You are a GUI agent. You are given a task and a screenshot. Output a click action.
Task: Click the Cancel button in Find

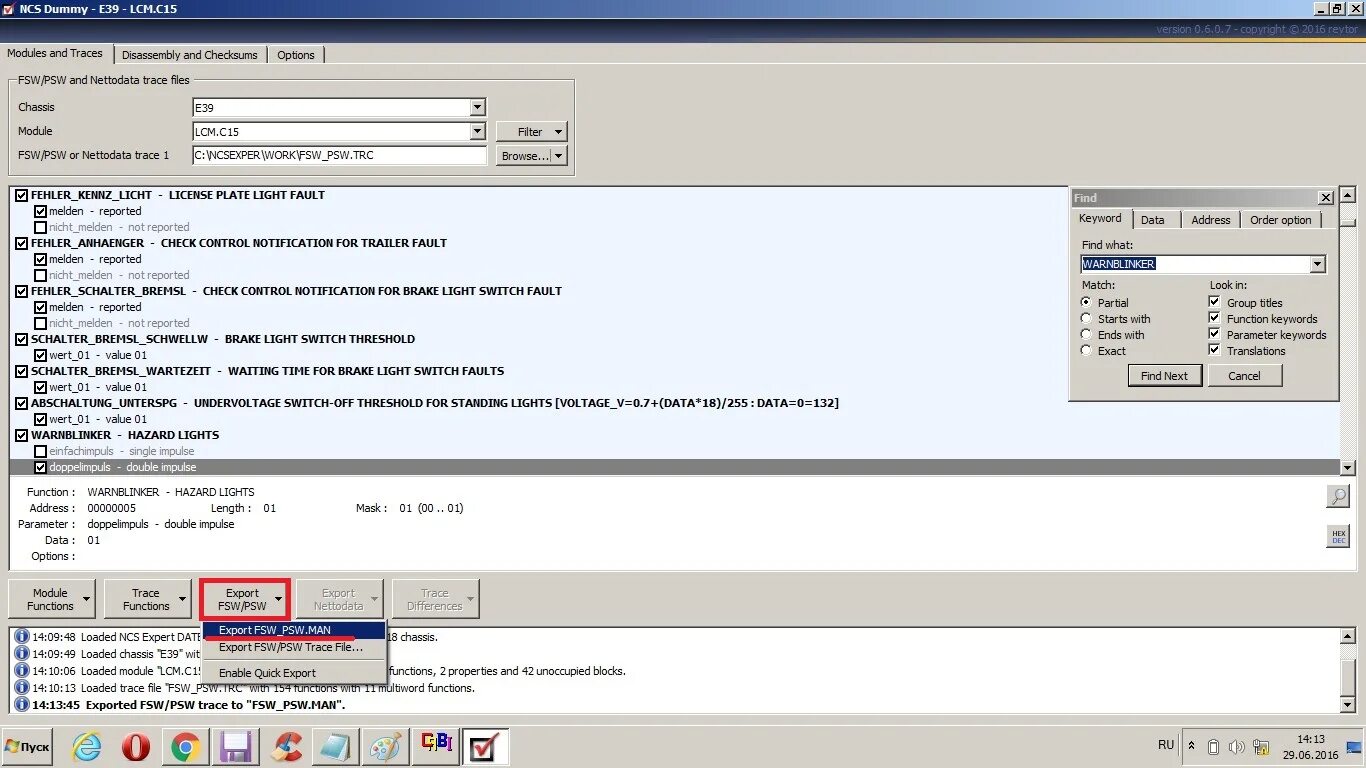pos(1245,376)
